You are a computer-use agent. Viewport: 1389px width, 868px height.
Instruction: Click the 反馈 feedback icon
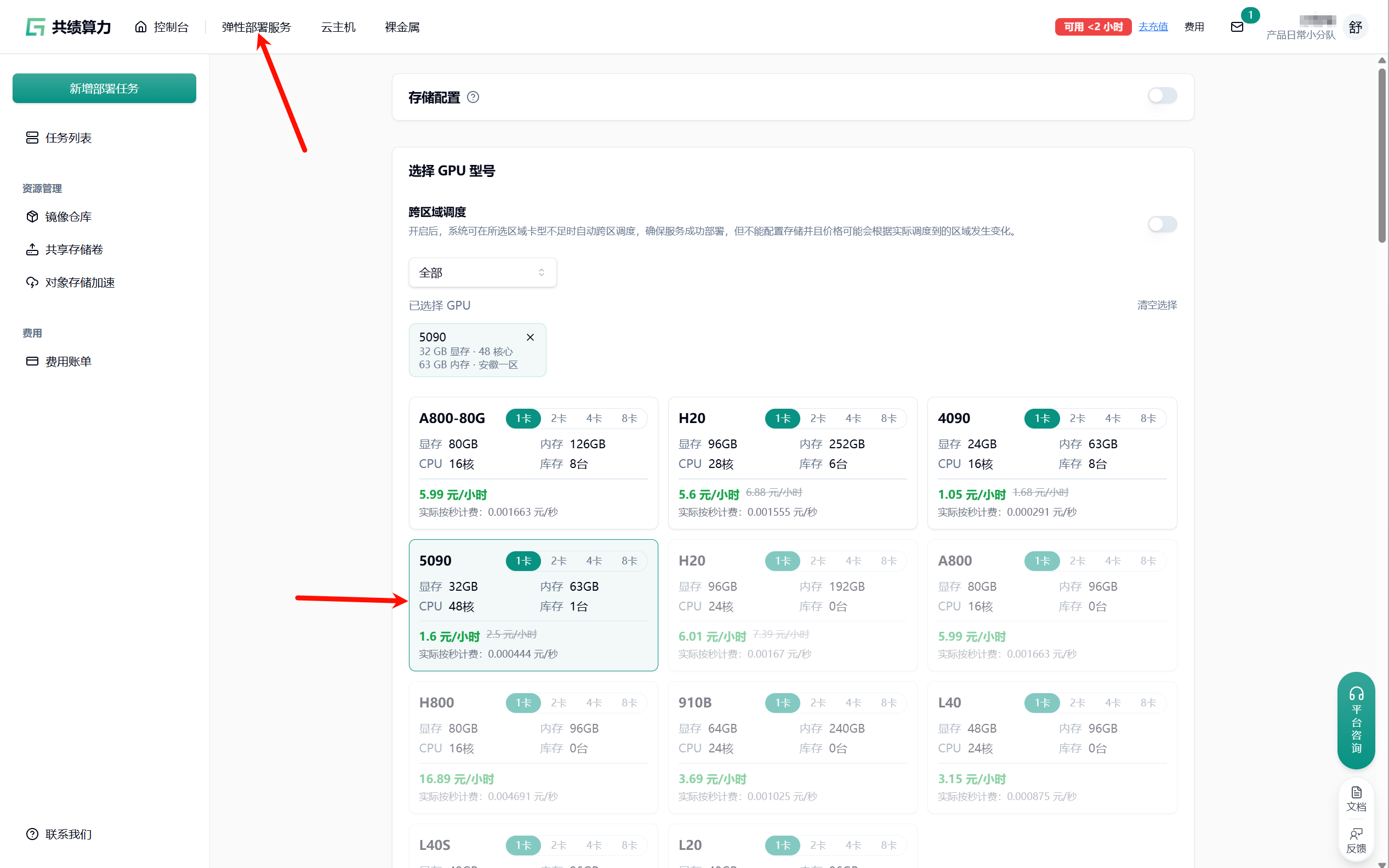[1356, 840]
